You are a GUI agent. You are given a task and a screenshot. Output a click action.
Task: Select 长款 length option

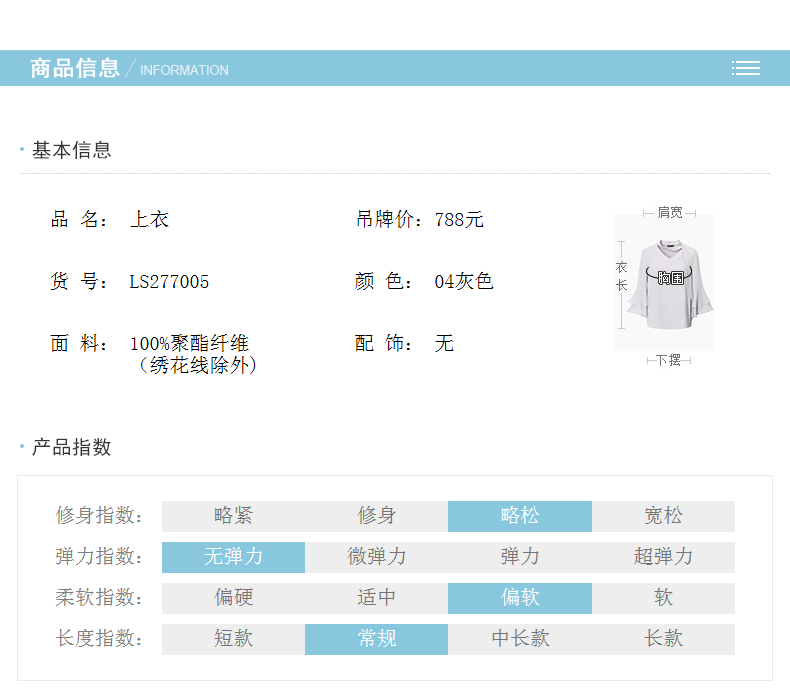(663, 639)
